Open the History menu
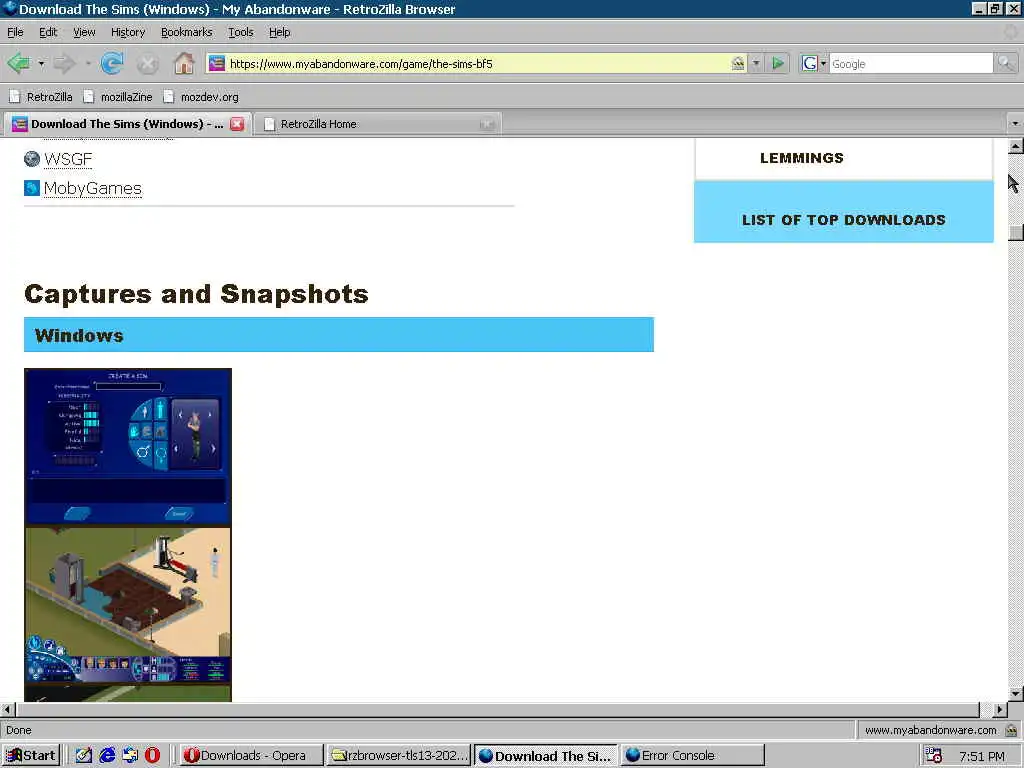Screen dimensions: 1024x768 pos(128,32)
